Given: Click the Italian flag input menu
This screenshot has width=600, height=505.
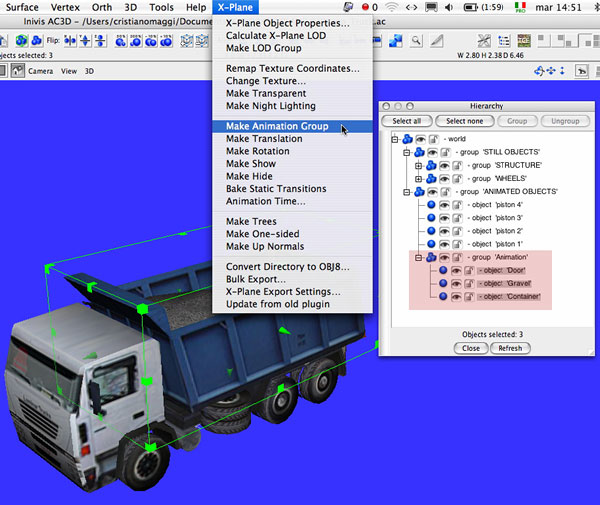Looking at the screenshot, I should 520,7.
